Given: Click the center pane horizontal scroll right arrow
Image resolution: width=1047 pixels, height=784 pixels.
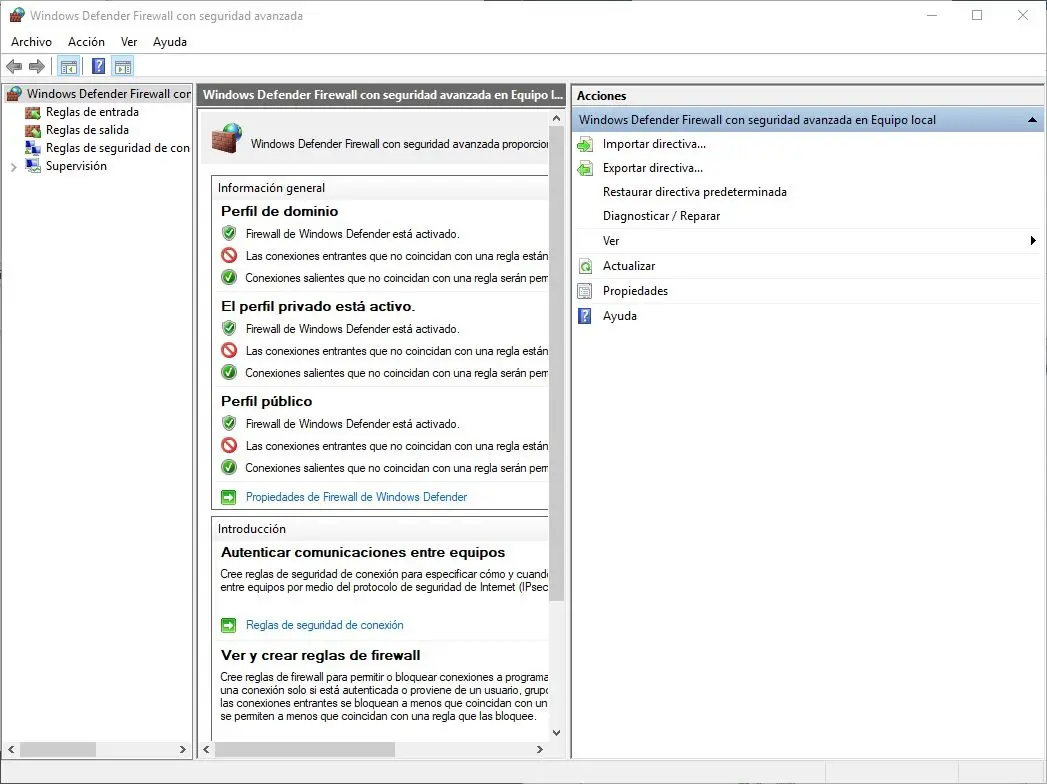Looking at the screenshot, I should [x=540, y=750].
